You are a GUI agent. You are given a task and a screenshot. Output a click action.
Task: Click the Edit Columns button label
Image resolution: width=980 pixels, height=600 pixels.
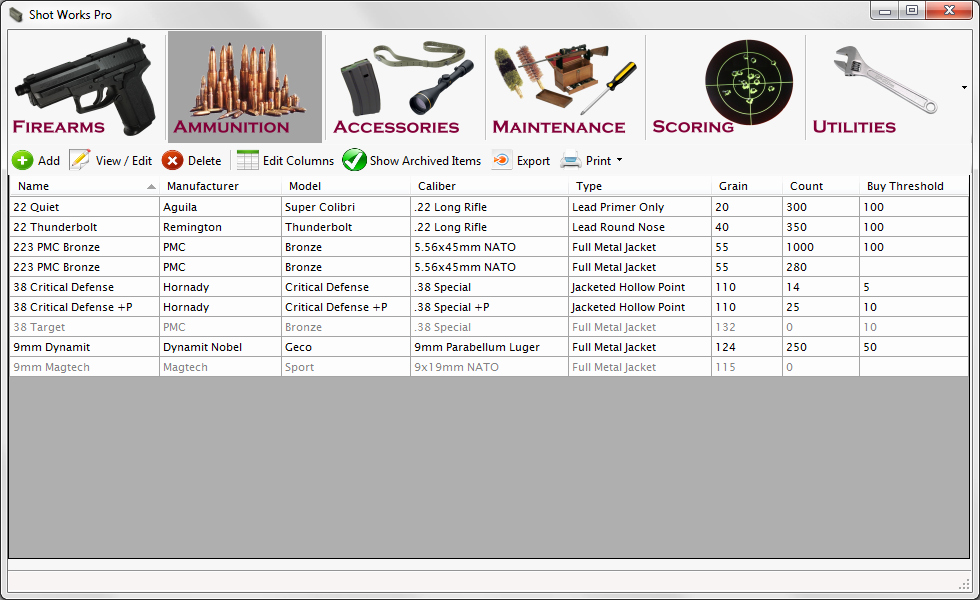coord(298,161)
